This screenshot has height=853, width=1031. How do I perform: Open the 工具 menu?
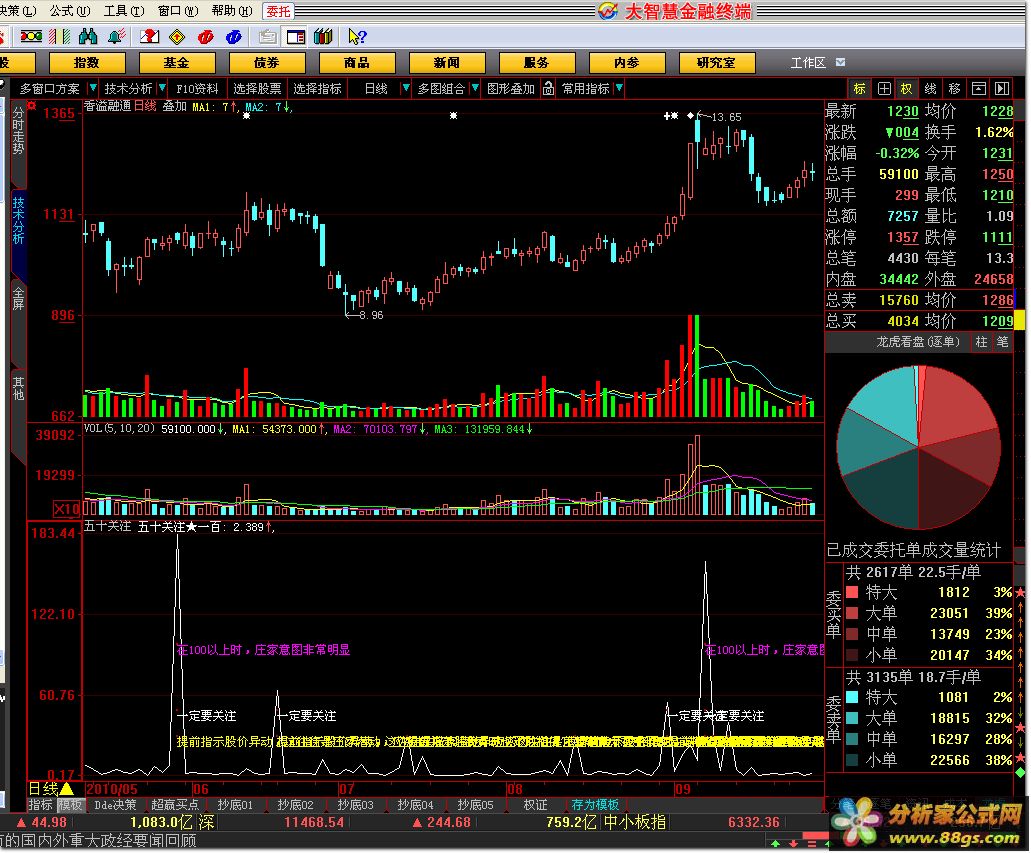click(124, 11)
